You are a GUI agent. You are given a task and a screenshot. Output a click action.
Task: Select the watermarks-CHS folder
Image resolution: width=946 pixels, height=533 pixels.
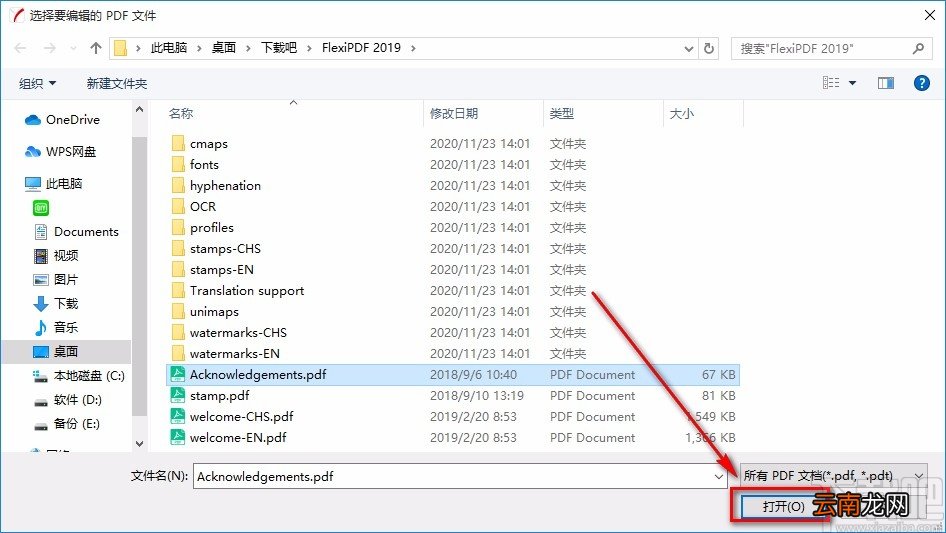(229, 333)
